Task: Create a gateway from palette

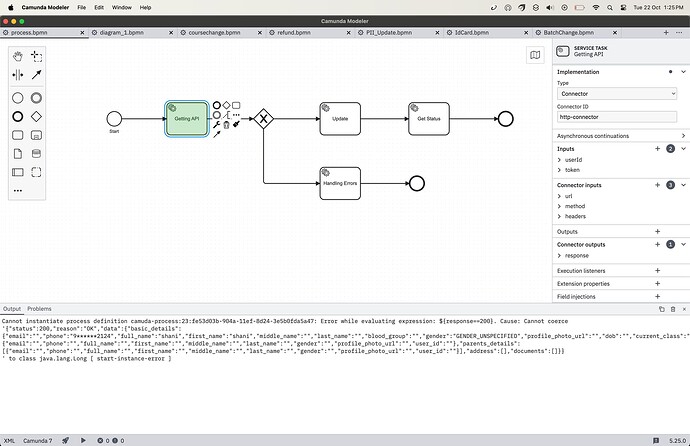Action: pyautogui.click(x=37, y=117)
